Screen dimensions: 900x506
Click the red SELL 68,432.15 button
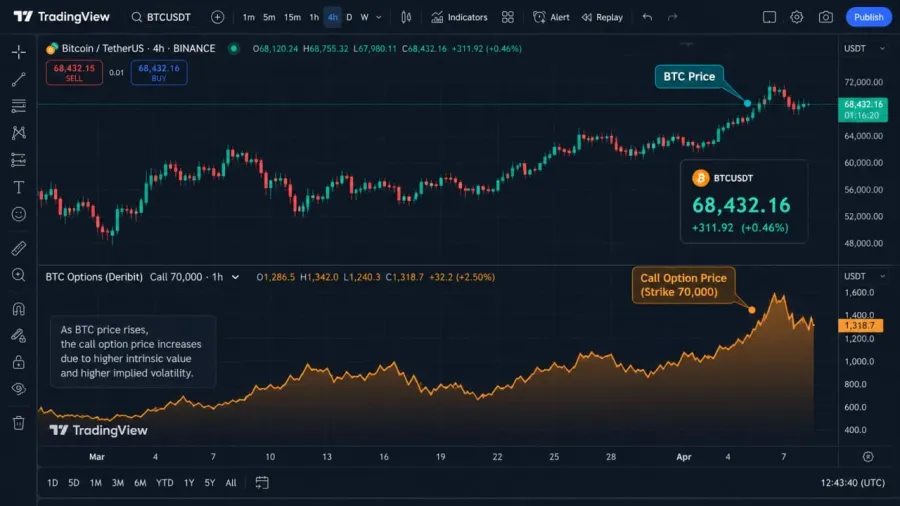click(74, 72)
